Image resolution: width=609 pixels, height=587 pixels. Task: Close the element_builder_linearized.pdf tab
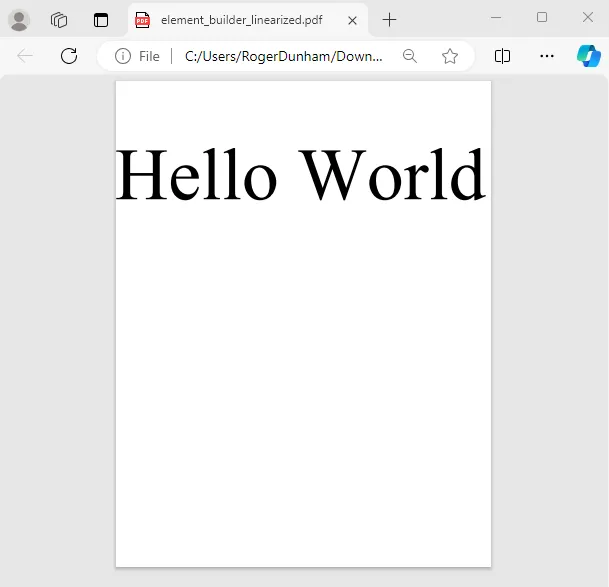click(x=352, y=20)
